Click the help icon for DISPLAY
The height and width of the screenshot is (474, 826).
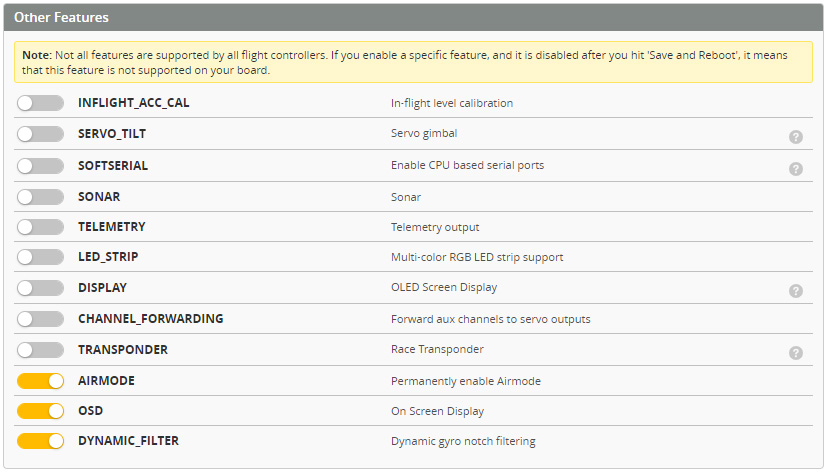click(x=796, y=291)
